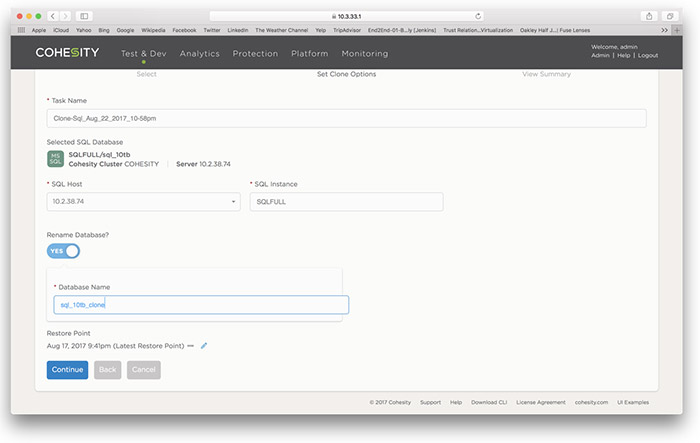Open the Download CLI footer link

click(x=488, y=402)
